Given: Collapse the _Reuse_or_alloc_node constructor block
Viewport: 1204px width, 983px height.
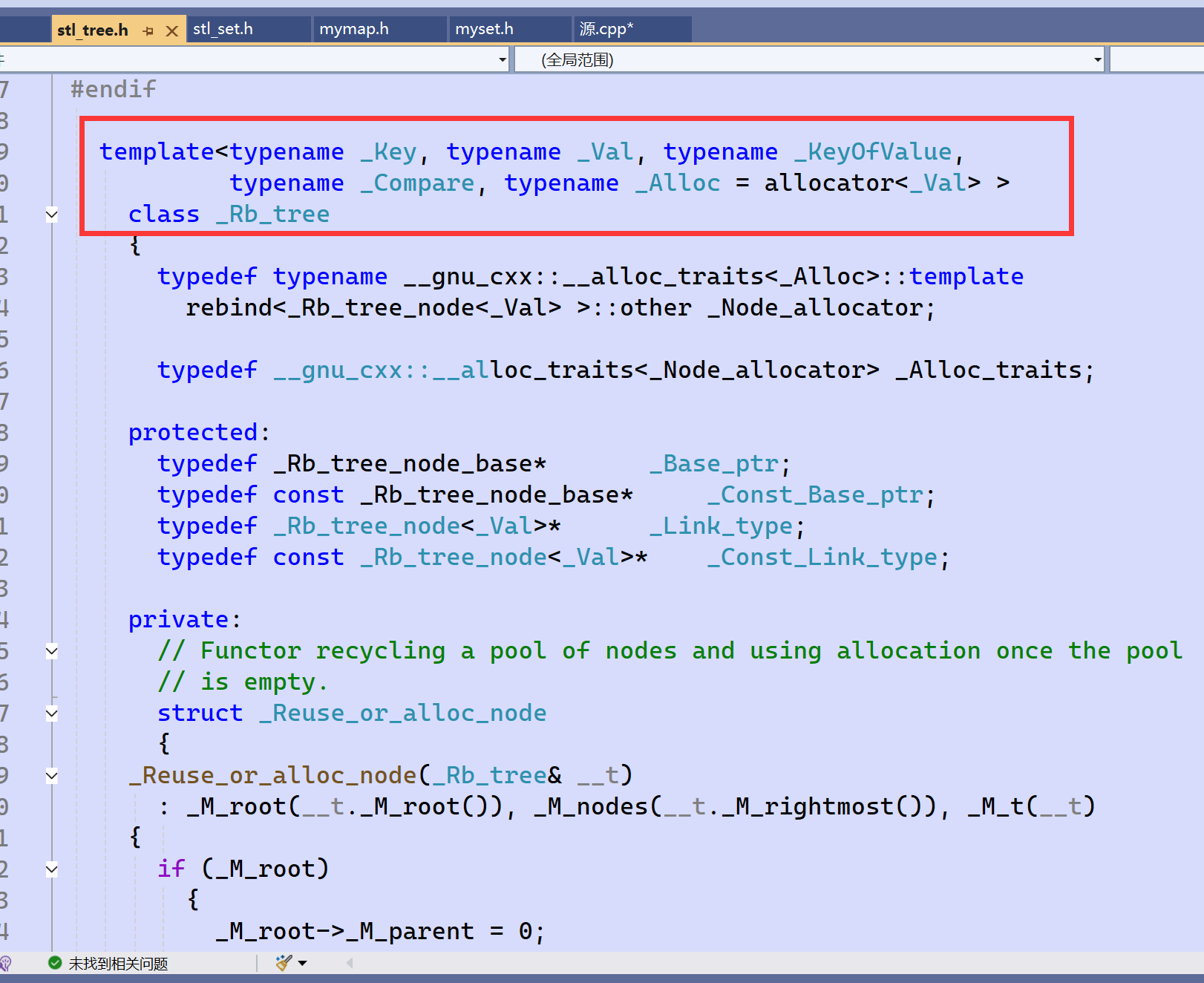Looking at the screenshot, I should click(x=52, y=776).
